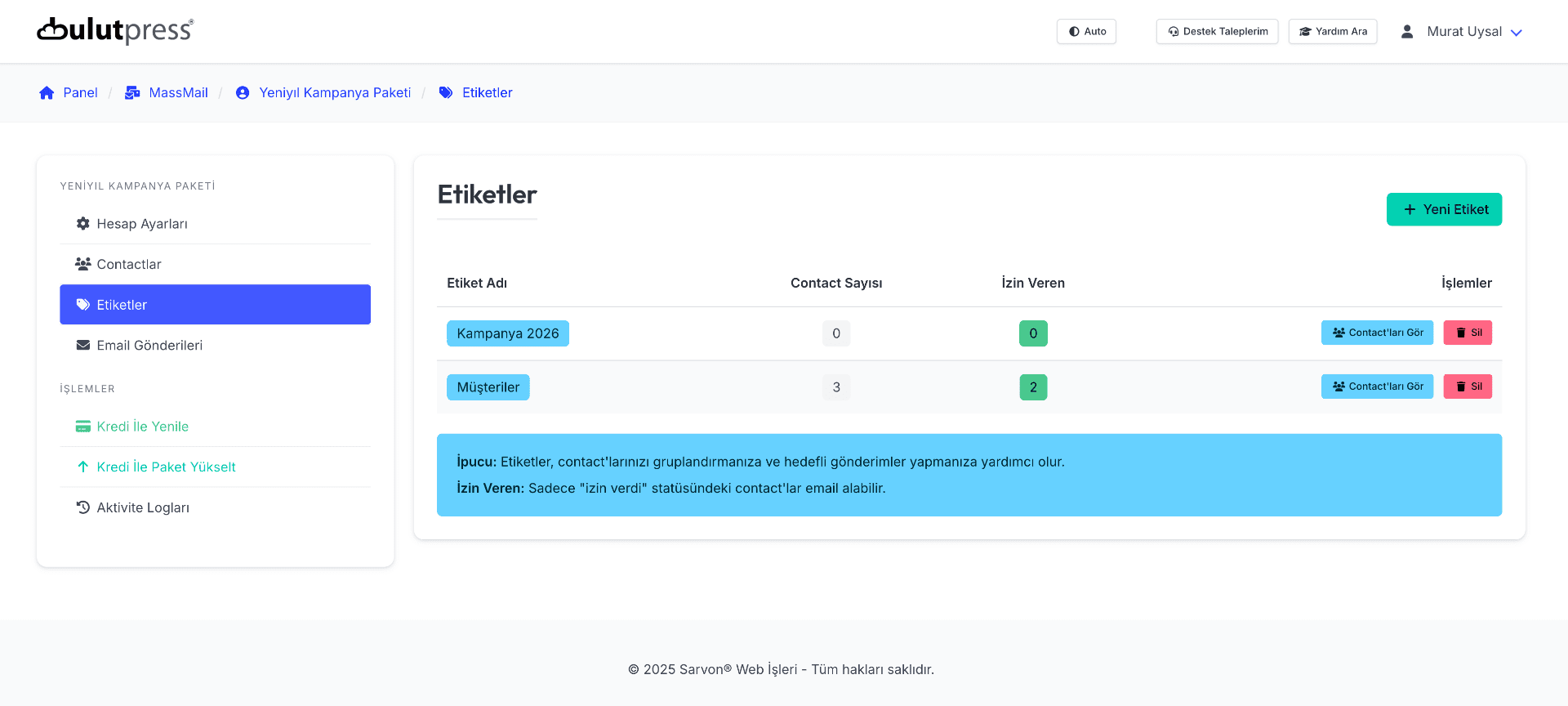This screenshot has width=1568, height=706.
Task: Click the MassMail breadcrumb icon
Action: coord(132,93)
